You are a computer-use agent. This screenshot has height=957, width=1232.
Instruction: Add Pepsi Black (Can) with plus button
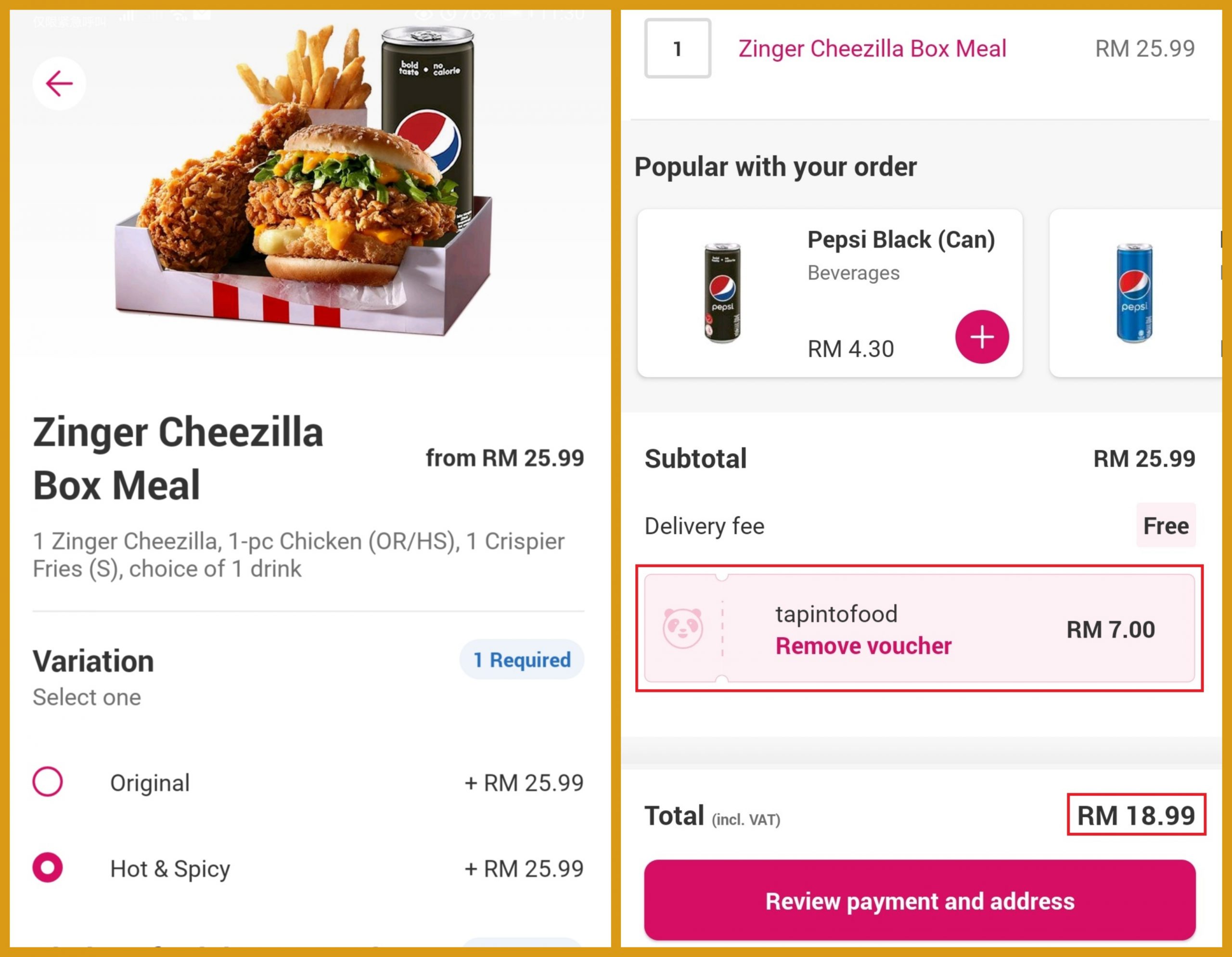tap(982, 337)
